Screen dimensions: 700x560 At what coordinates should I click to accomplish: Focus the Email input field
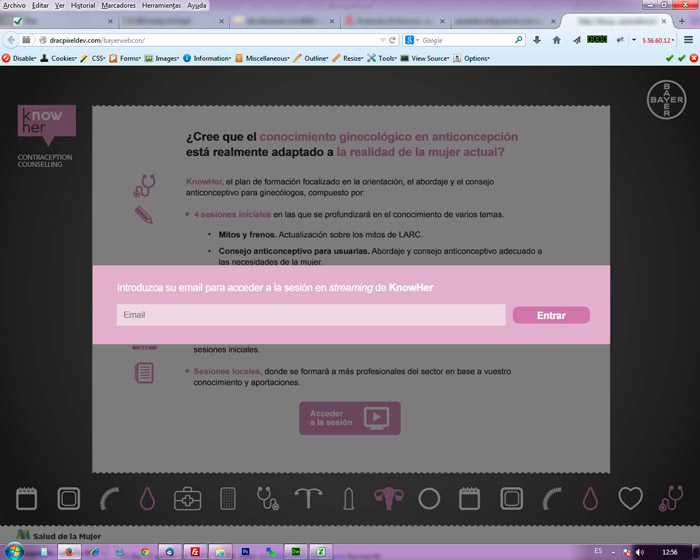[311, 315]
